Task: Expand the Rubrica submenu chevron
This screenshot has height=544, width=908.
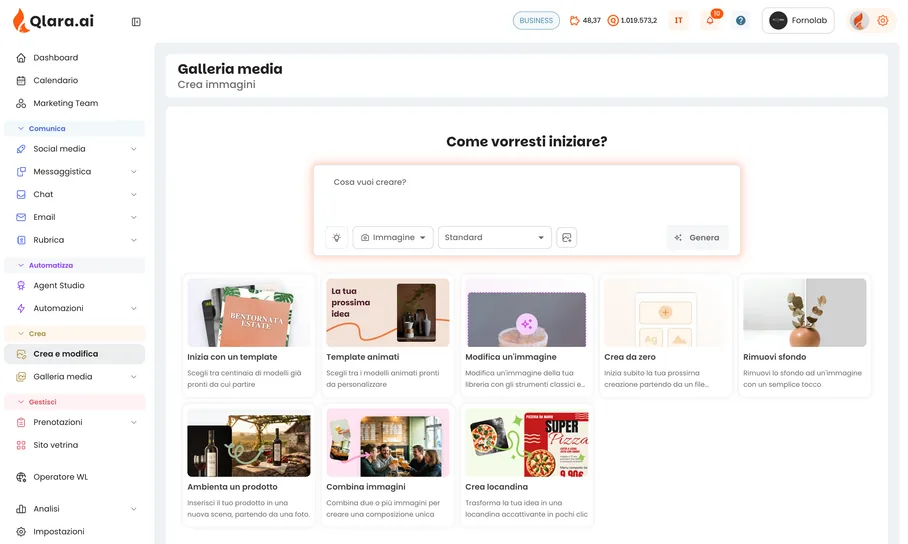Action: click(134, 240)
